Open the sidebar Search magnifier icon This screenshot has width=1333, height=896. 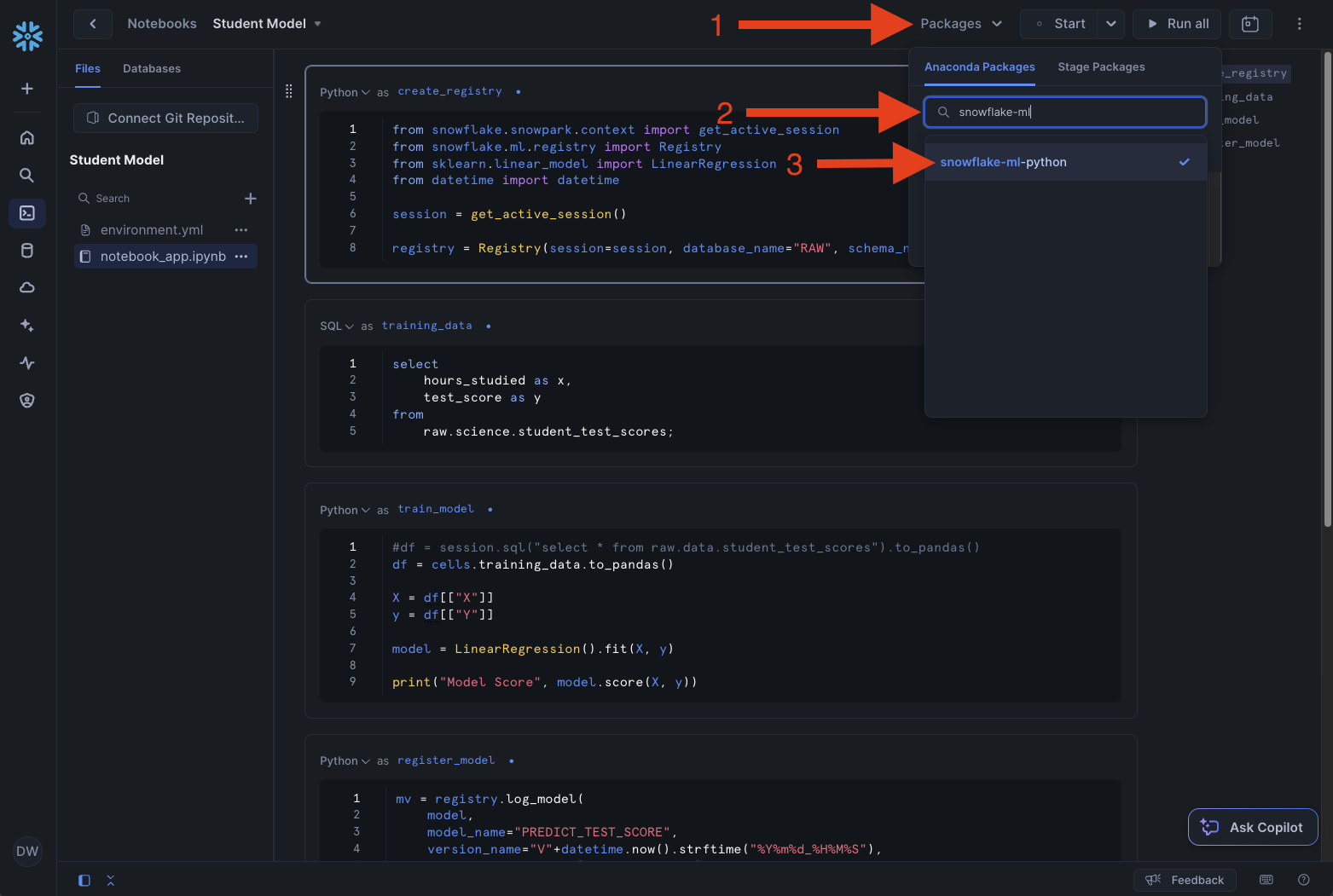tap(27, 175)
